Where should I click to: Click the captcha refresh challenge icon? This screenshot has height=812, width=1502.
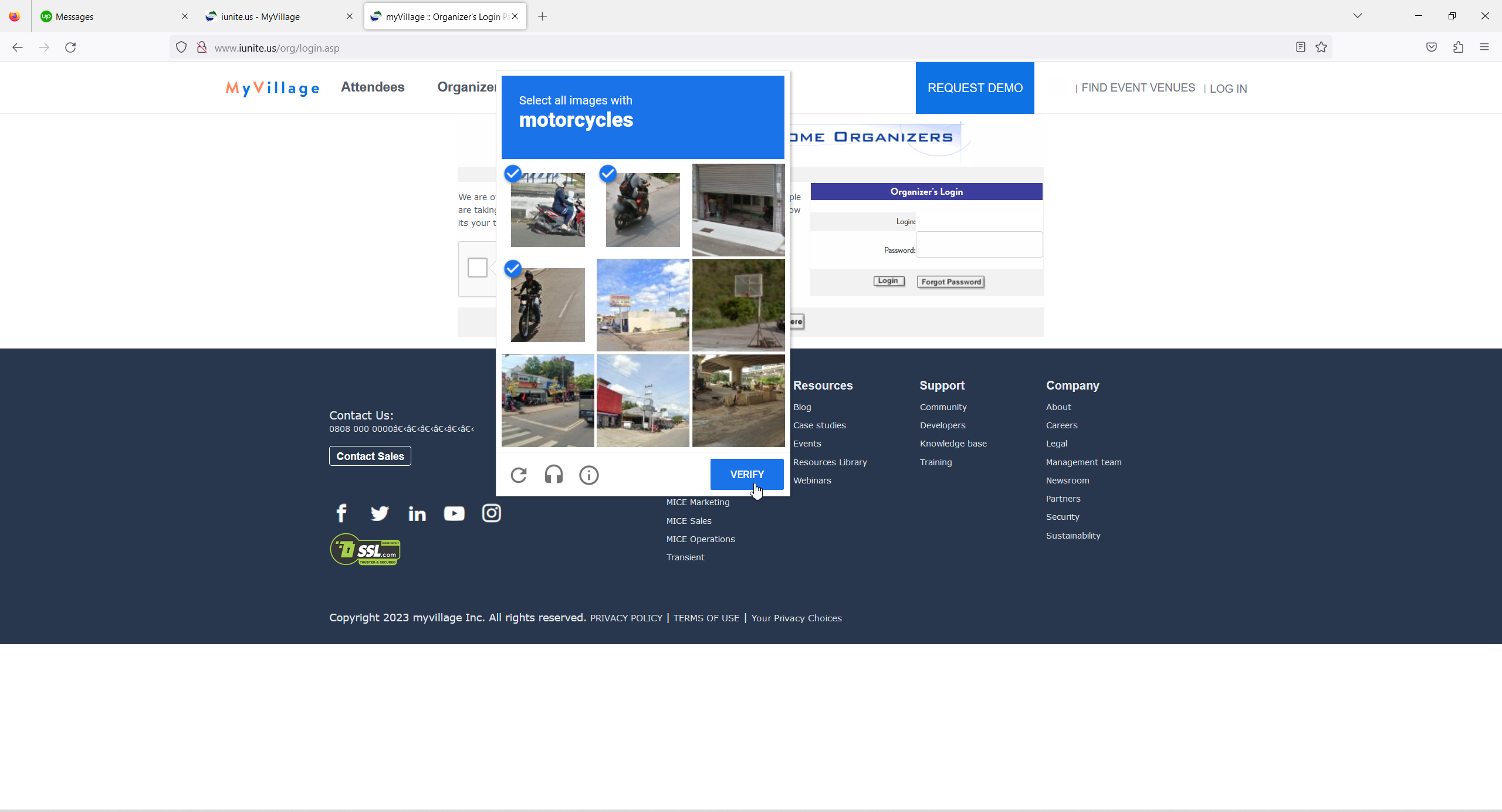tap(519, 475)
